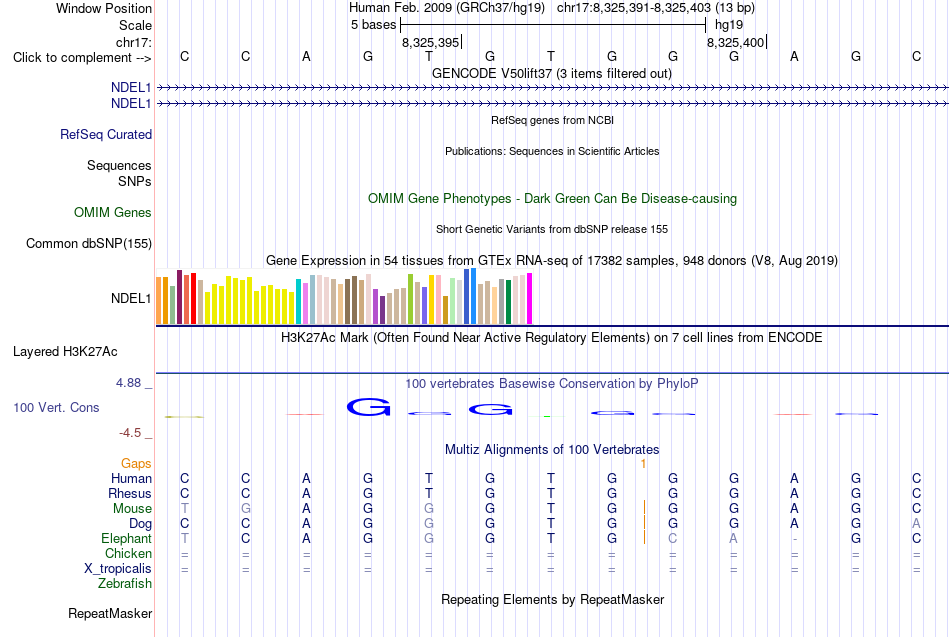The image size is (950, 637).
Task: Select the X_tropicalis species label
Action: [118, 569]
